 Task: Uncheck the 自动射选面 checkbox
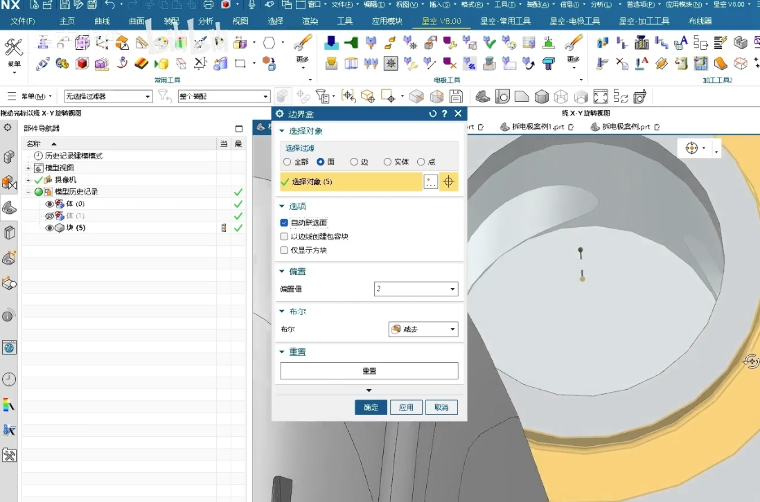pos(285,223)
